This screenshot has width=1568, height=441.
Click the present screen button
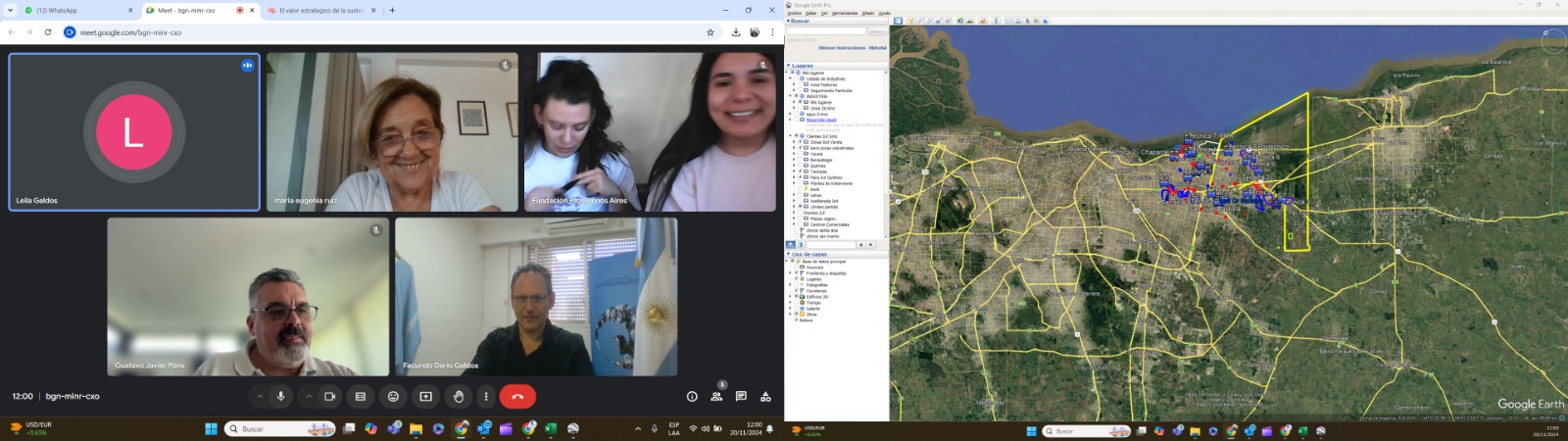(x=425, y=397)
